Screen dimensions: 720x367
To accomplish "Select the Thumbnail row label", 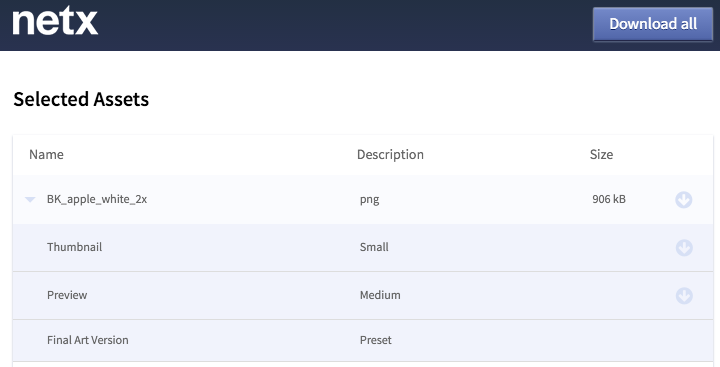I will coord(74,247).
